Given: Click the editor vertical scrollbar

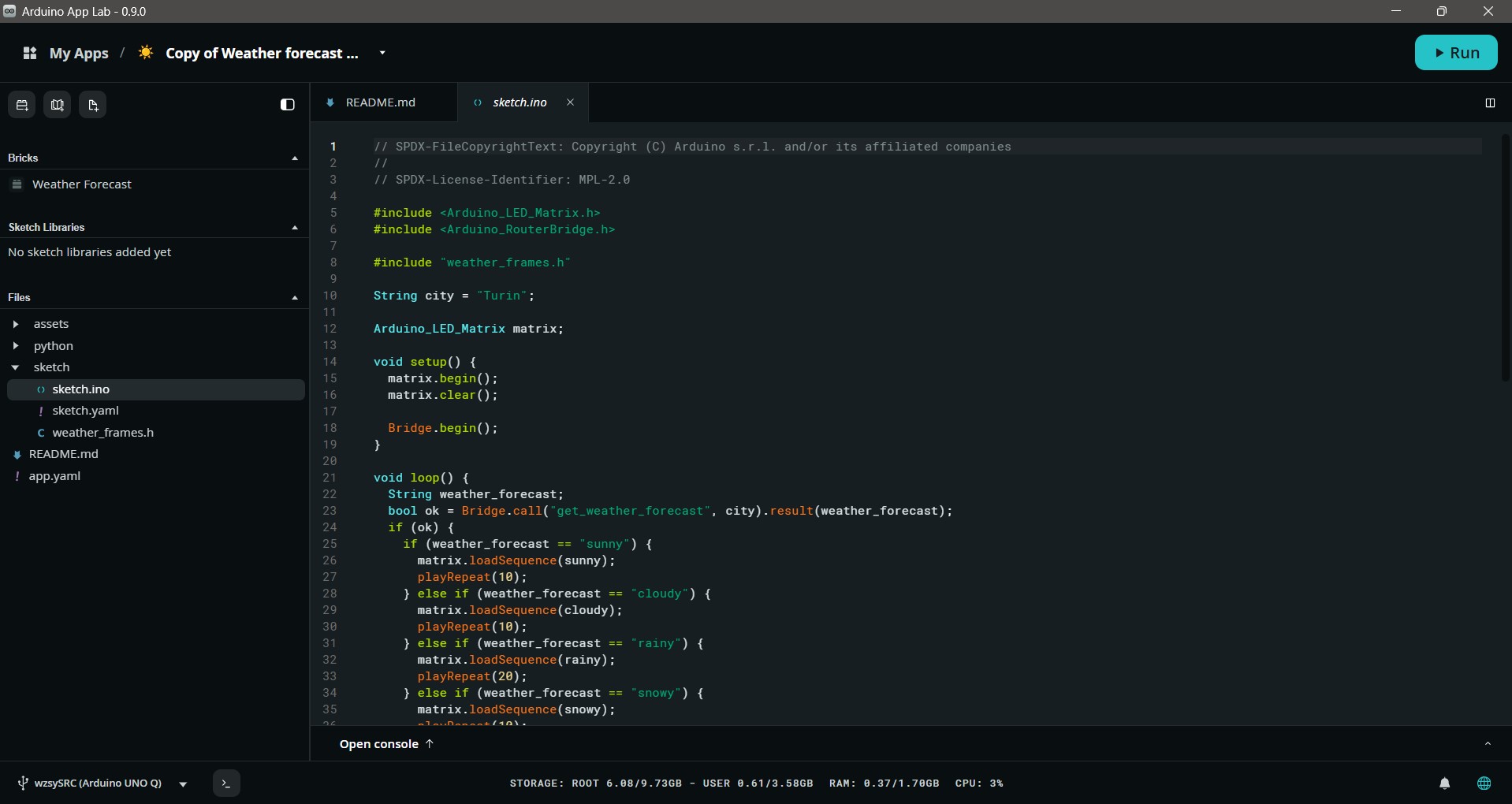Looking at the screenshot, I should (1506, 258).
